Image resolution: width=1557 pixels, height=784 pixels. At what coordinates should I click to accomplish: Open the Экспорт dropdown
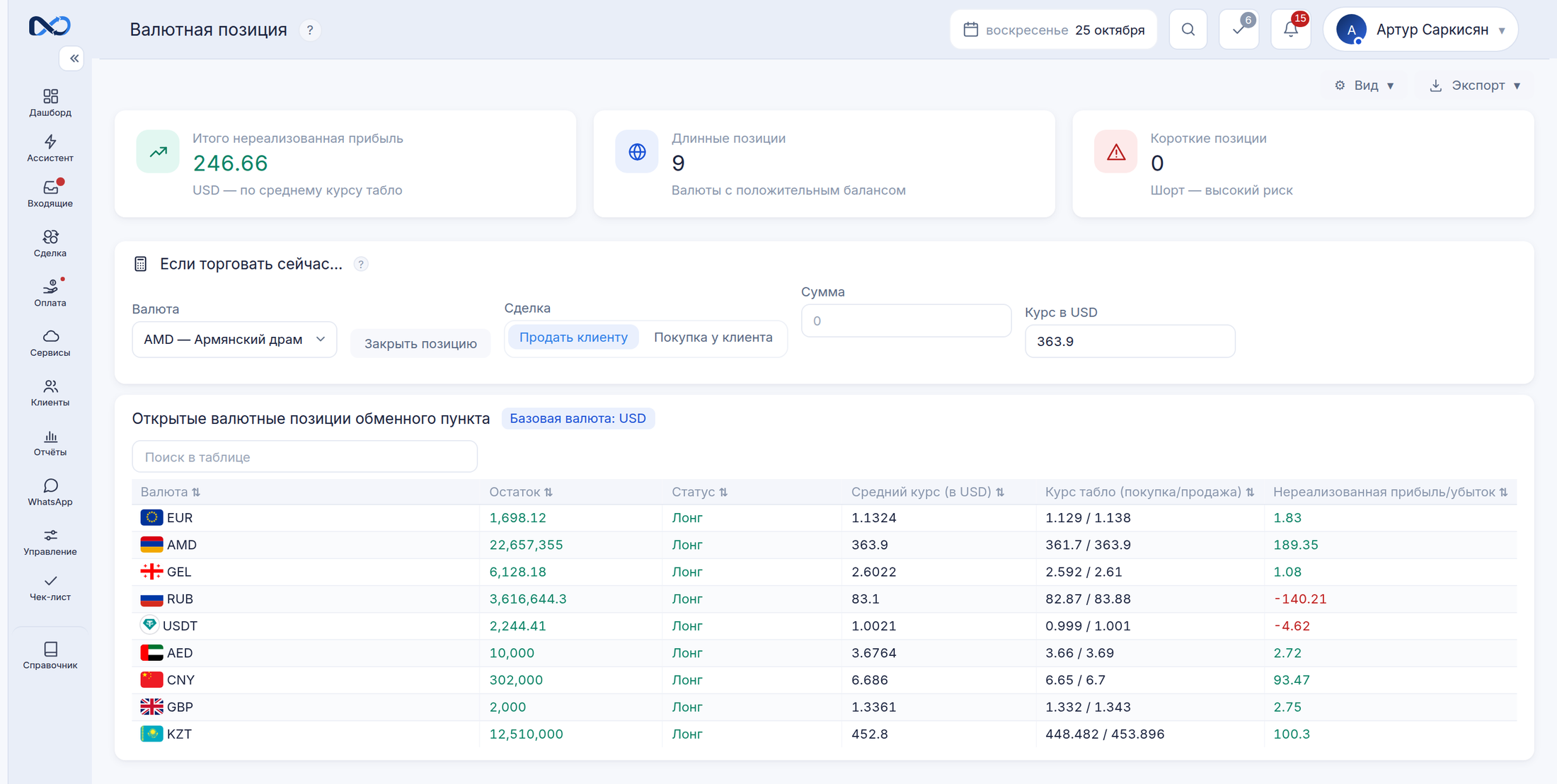click(1475, 86)
